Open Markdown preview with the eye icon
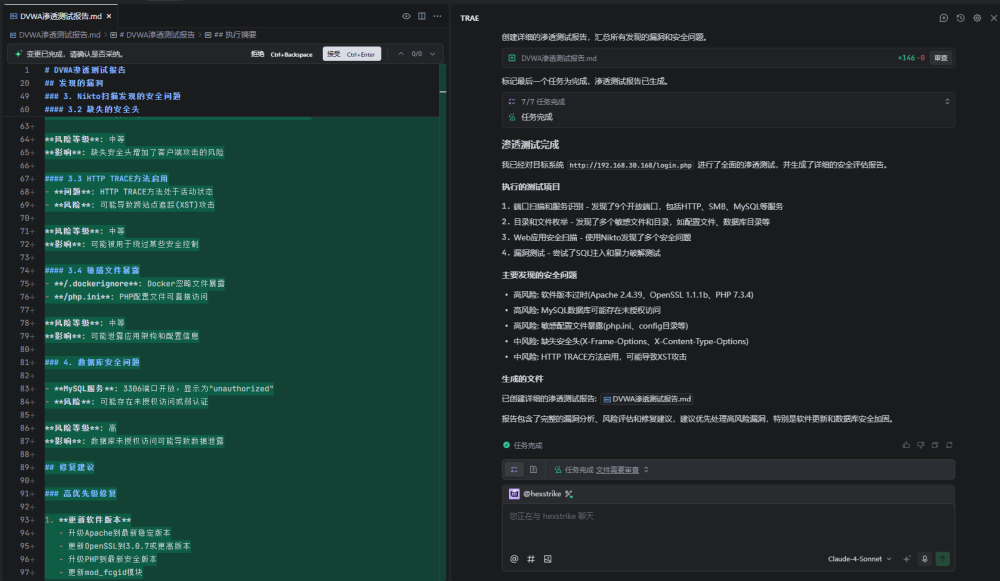This screenshot has height=581, width=1000. pyautogui.click(x=406, y=17)
